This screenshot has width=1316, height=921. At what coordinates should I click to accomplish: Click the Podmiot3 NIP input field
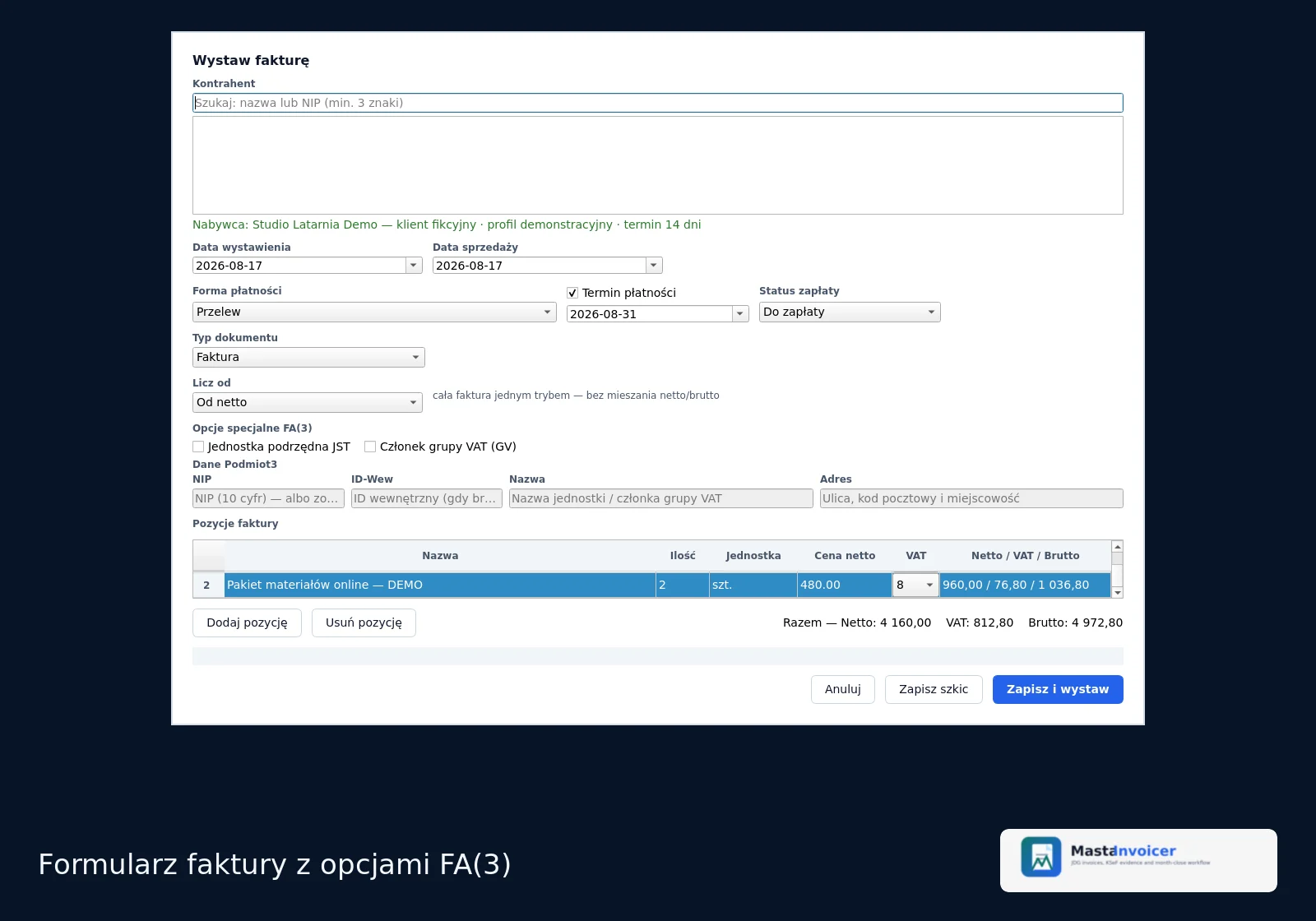click(x=268, y=498)
